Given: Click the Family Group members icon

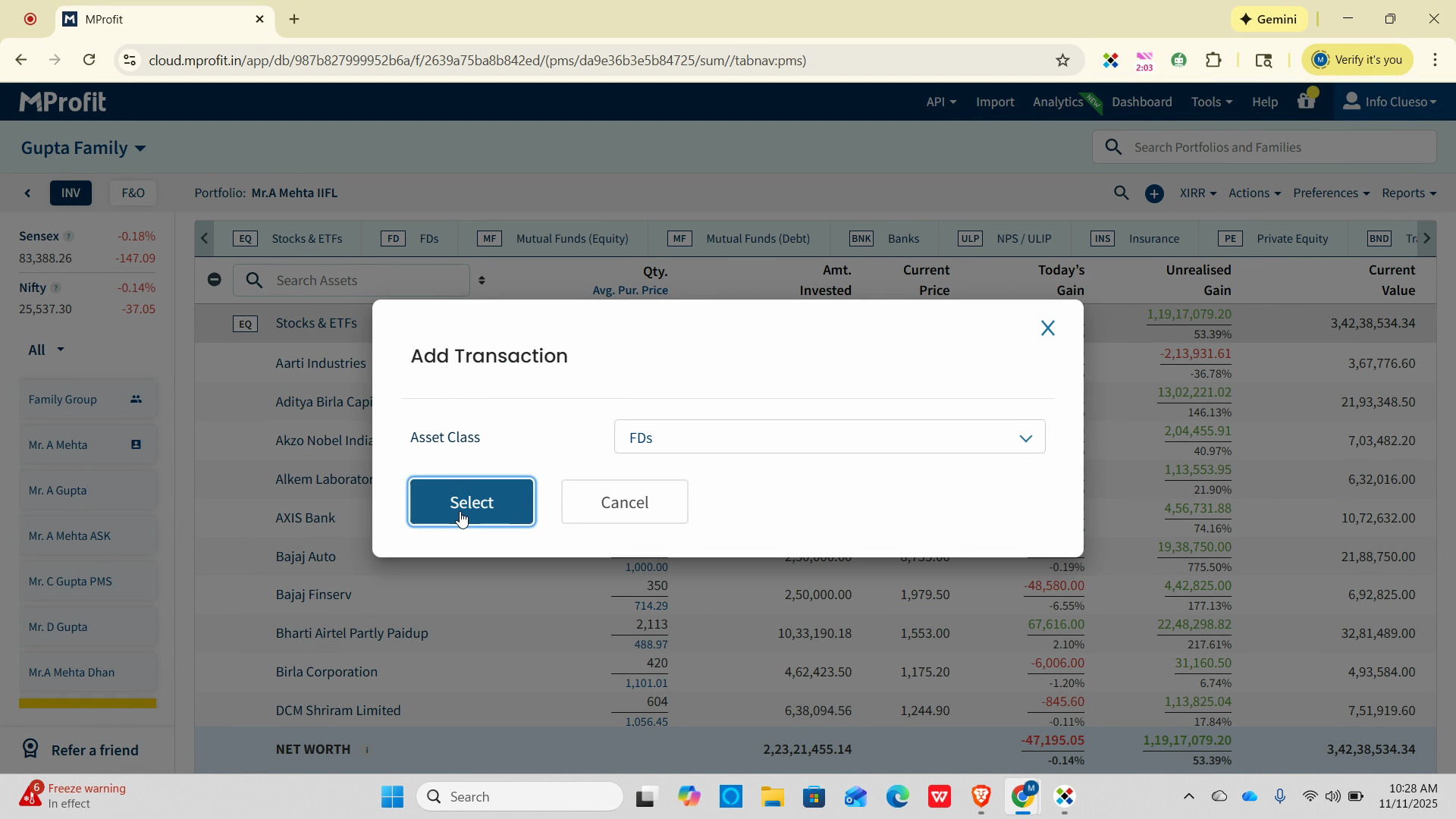Looking at the screenshot, I should point(136,400).
